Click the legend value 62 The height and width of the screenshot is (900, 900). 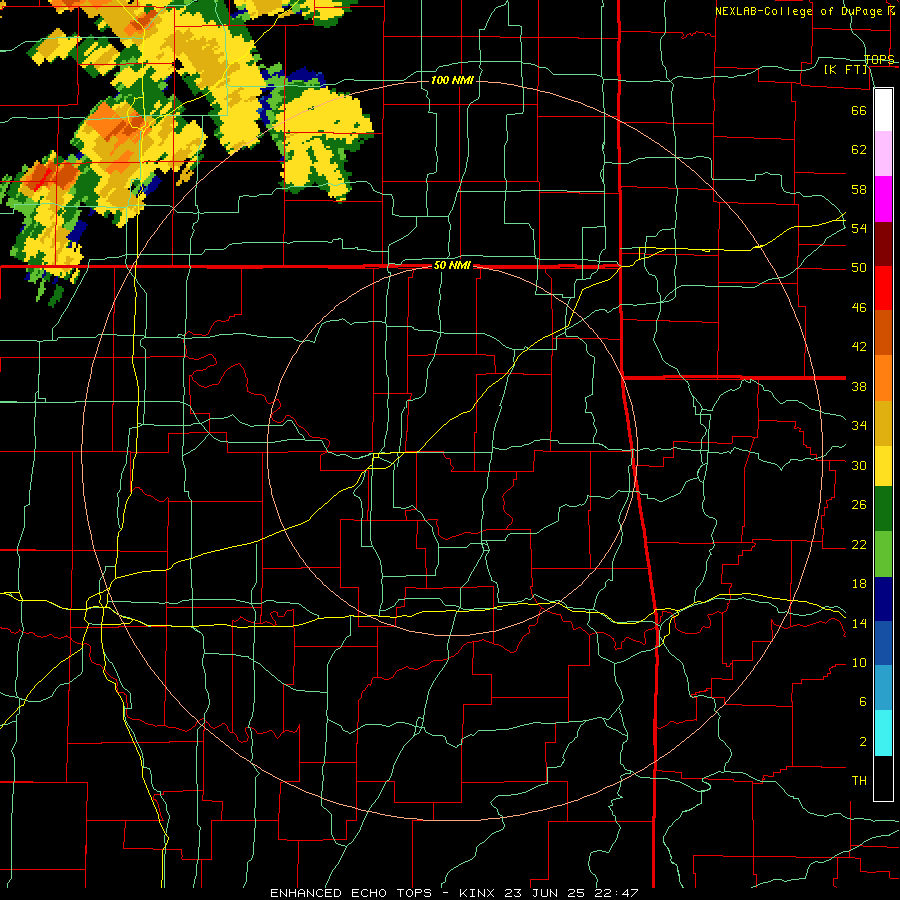(859, 150)
